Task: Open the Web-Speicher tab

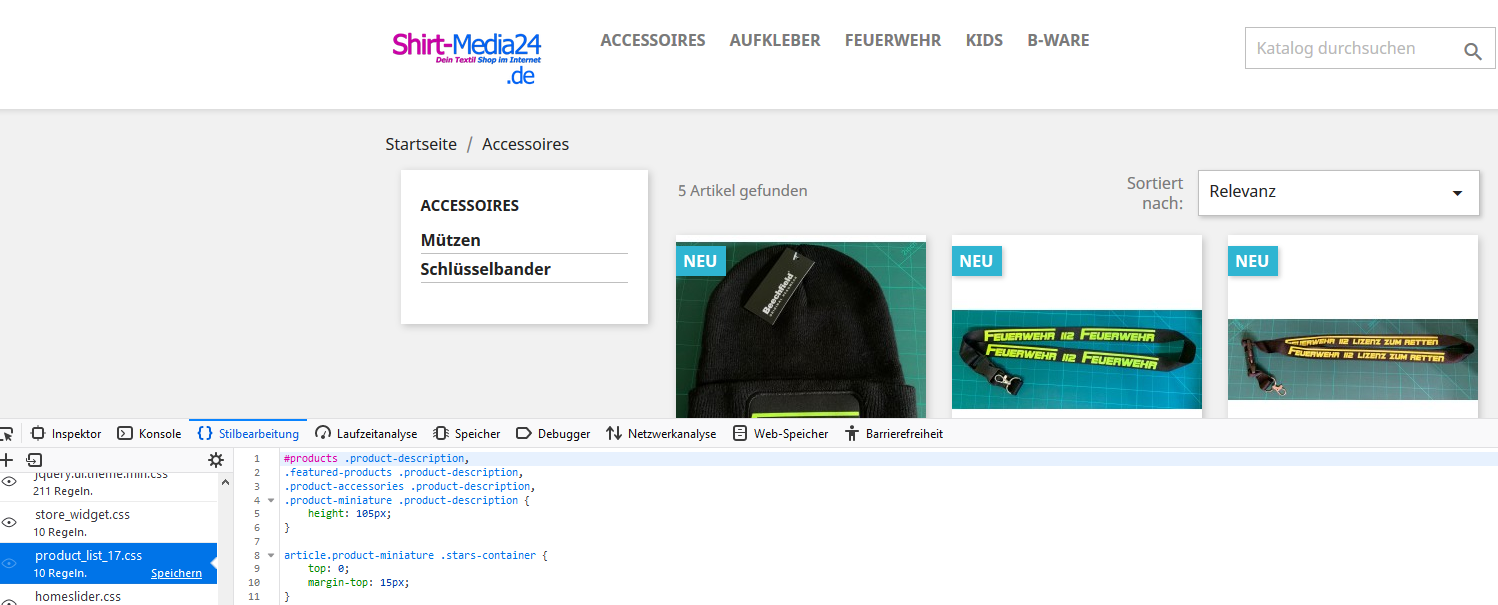Action: [x=780, y=434]
